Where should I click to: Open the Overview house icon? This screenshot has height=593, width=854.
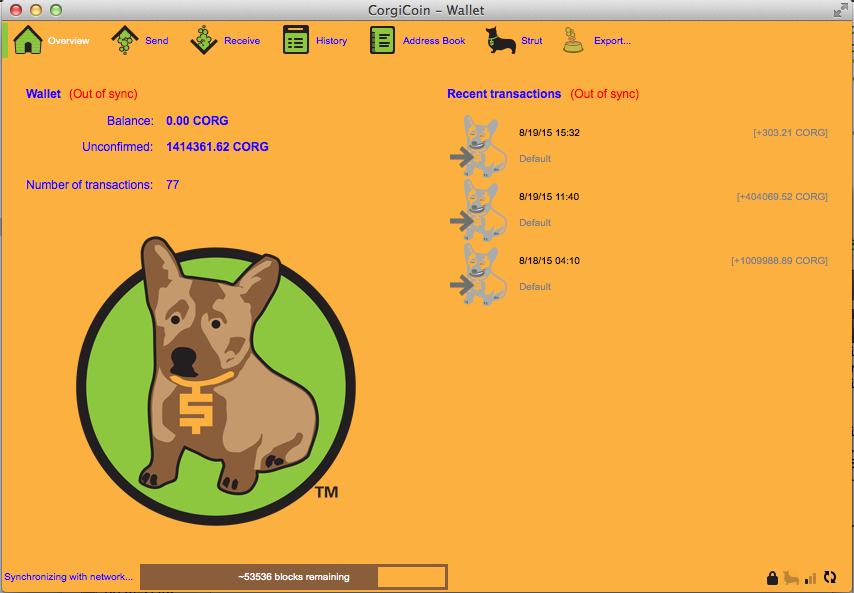point(28,41)
